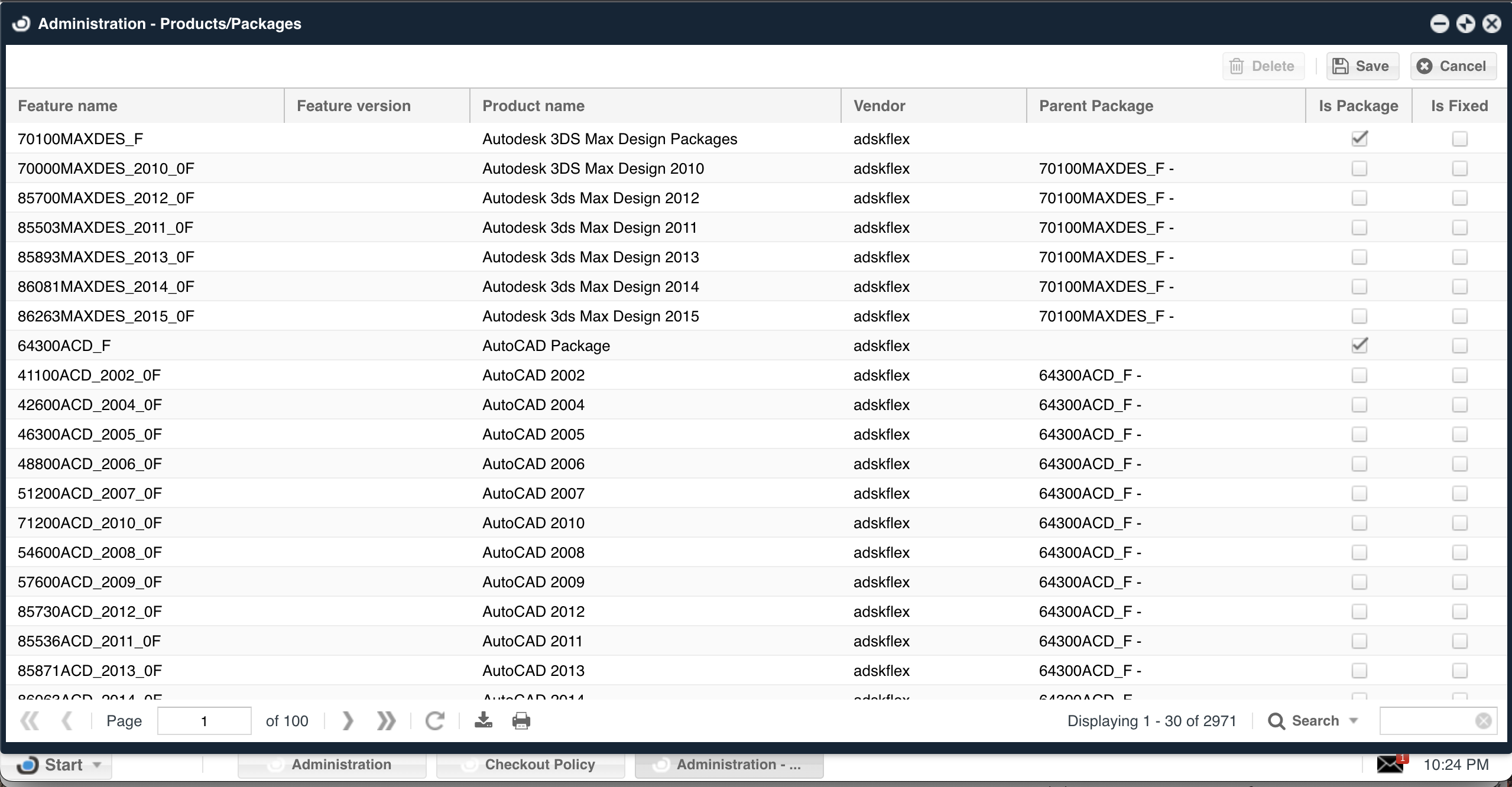Toggle Is Package for 64300ACD_F

(1359, 346)
